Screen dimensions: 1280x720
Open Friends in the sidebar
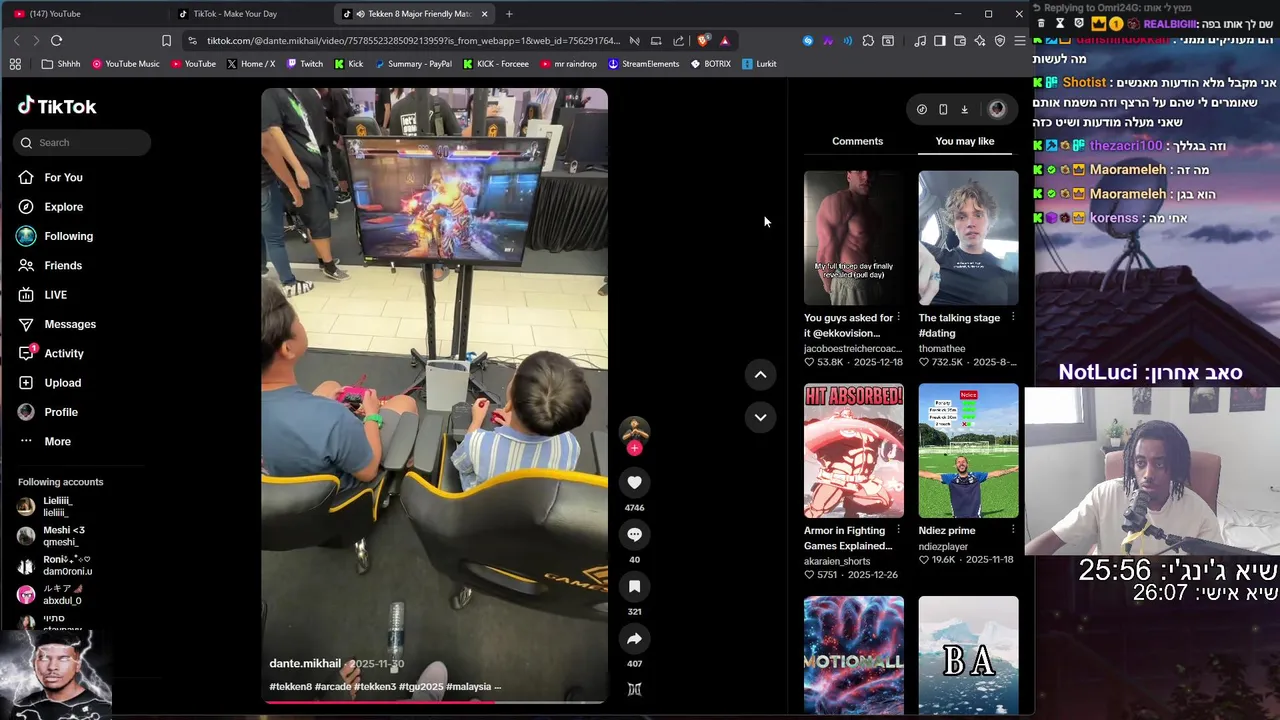point(63,265)
